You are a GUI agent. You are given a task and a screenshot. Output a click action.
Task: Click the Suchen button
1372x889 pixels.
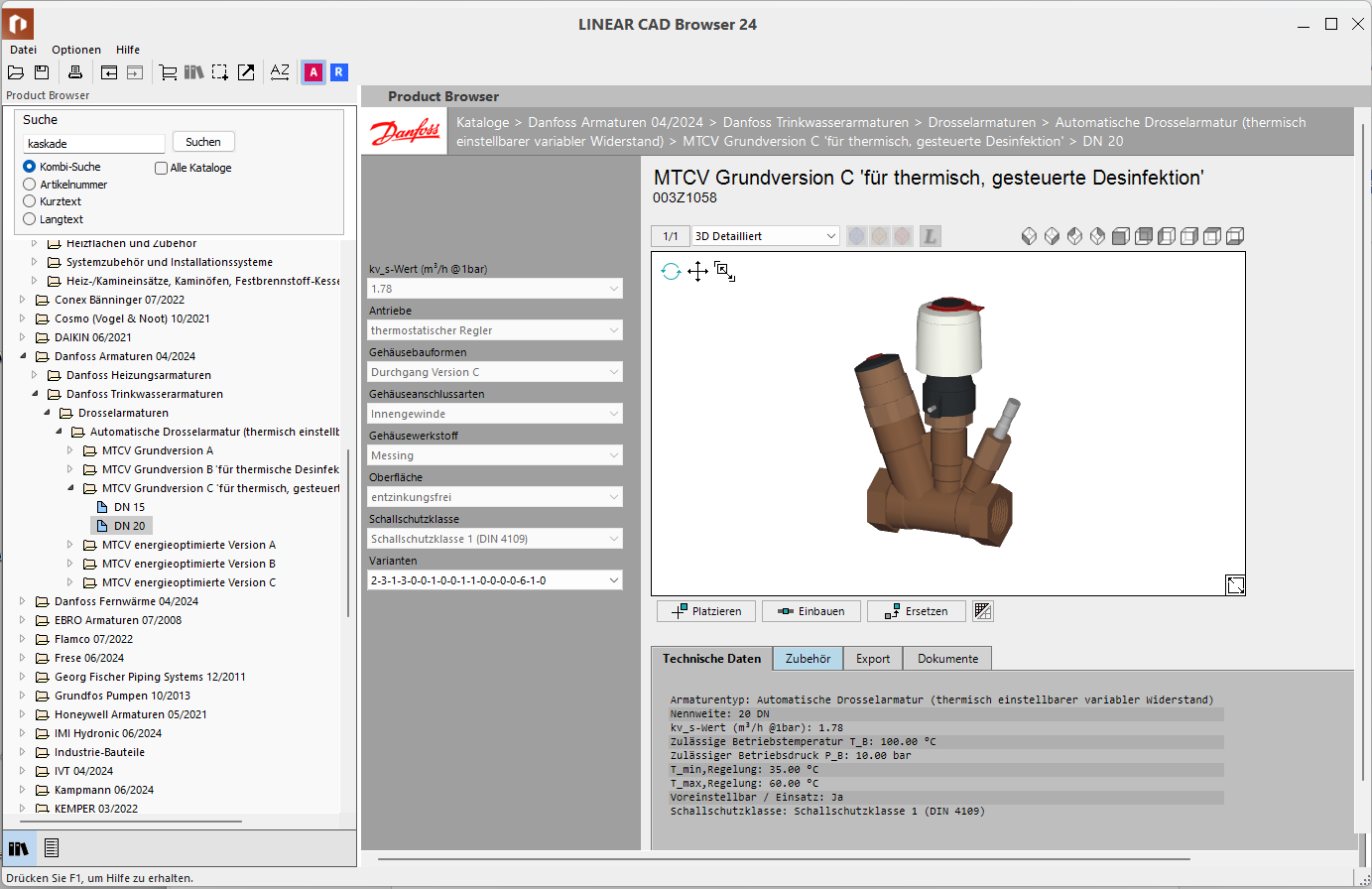coord(203,142)
